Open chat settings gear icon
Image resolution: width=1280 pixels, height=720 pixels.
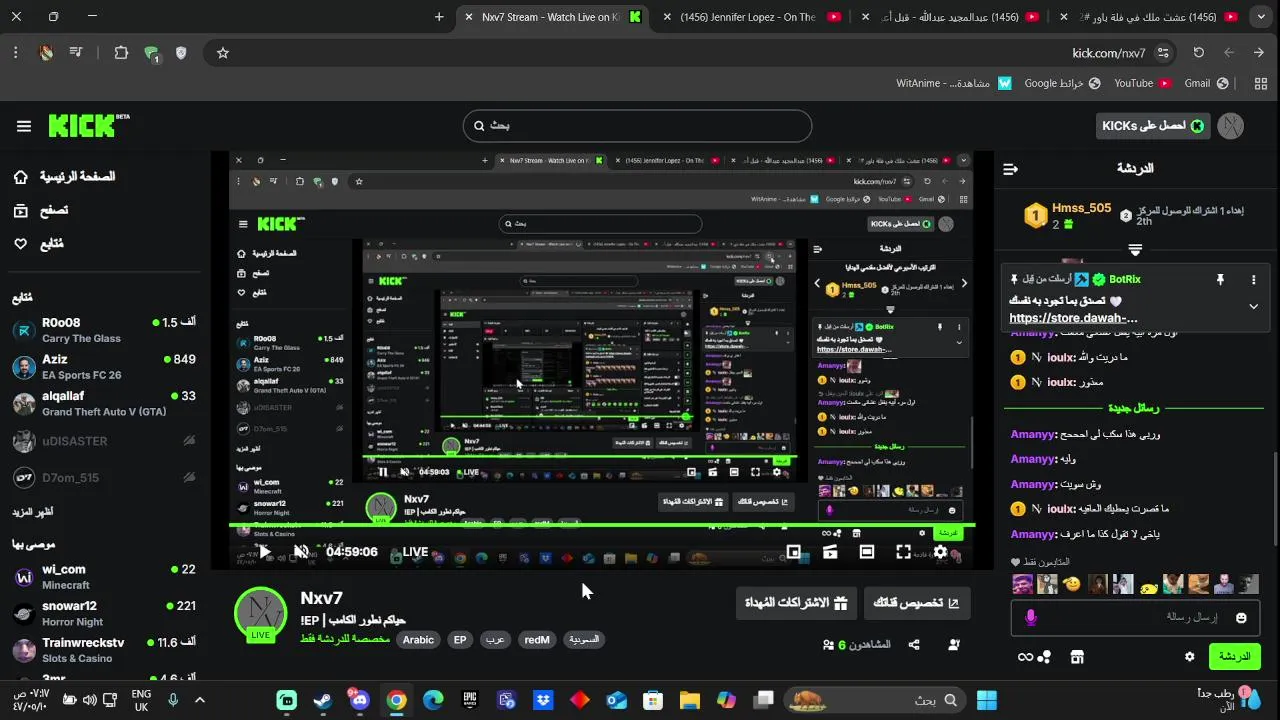pos(1189,657)
